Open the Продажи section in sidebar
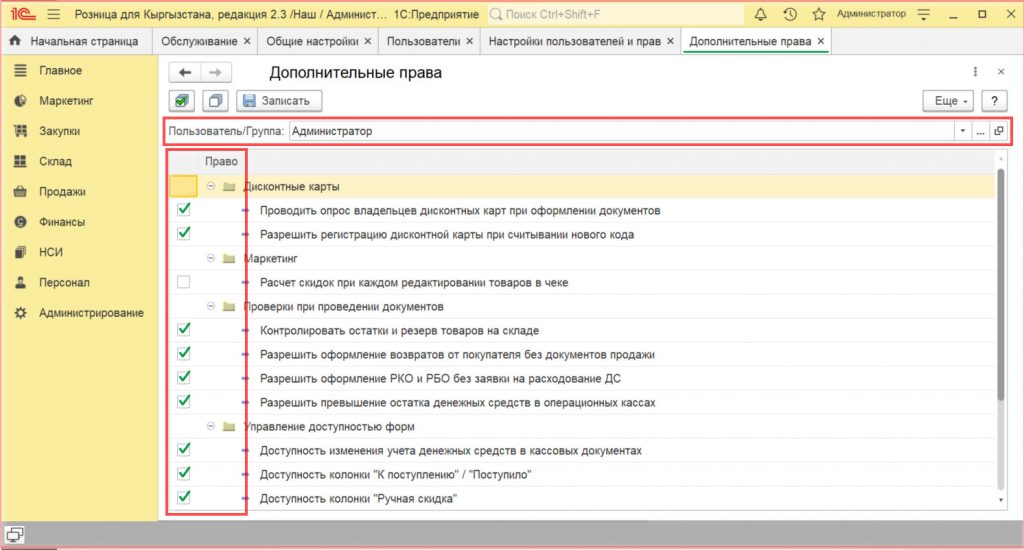1024x550 pixels. click(x=62, y=192)
